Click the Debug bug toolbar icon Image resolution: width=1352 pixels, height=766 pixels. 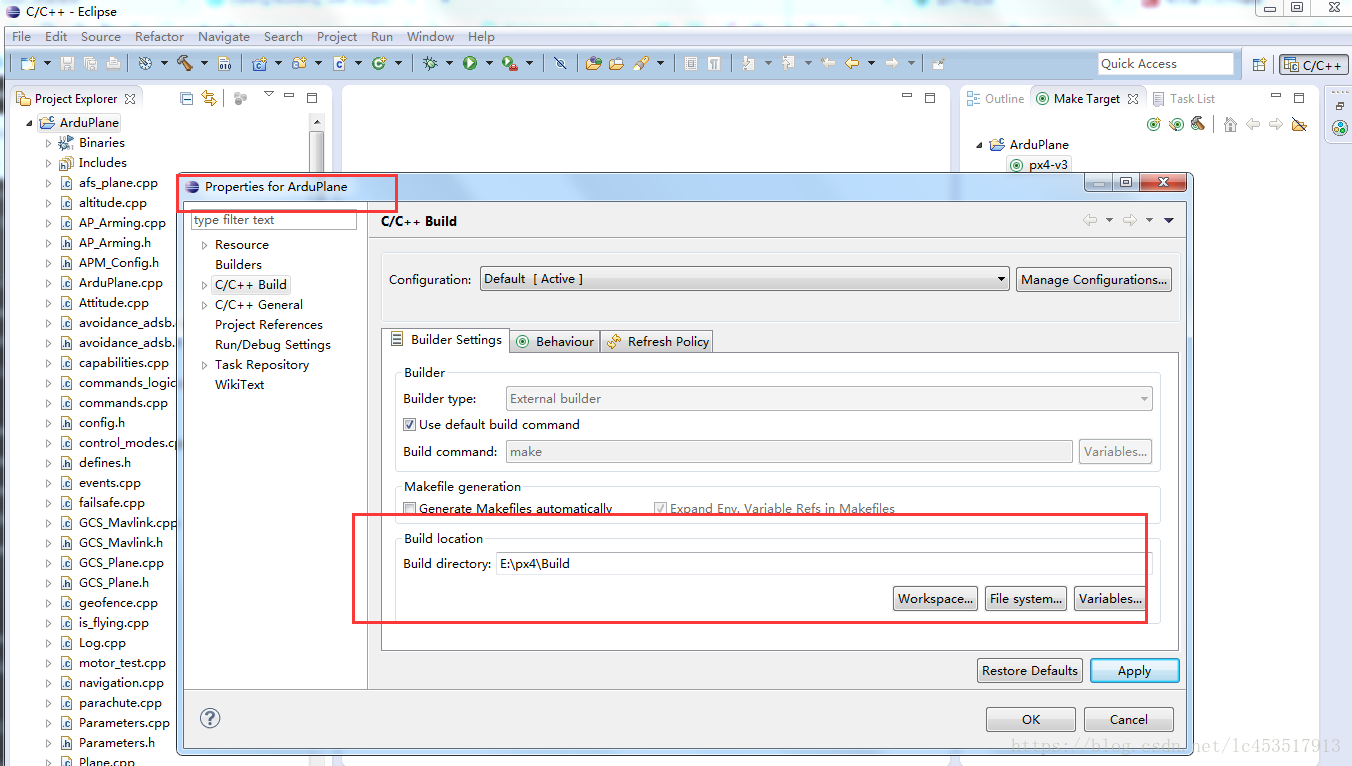(430, 63)
